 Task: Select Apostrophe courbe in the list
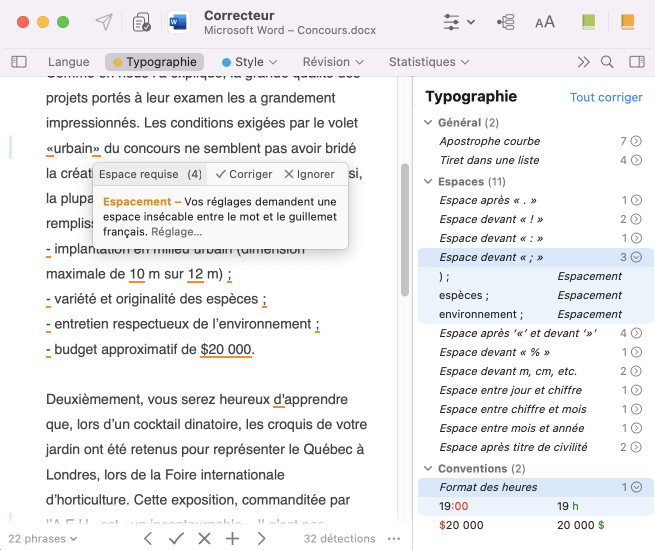(490, 142)
